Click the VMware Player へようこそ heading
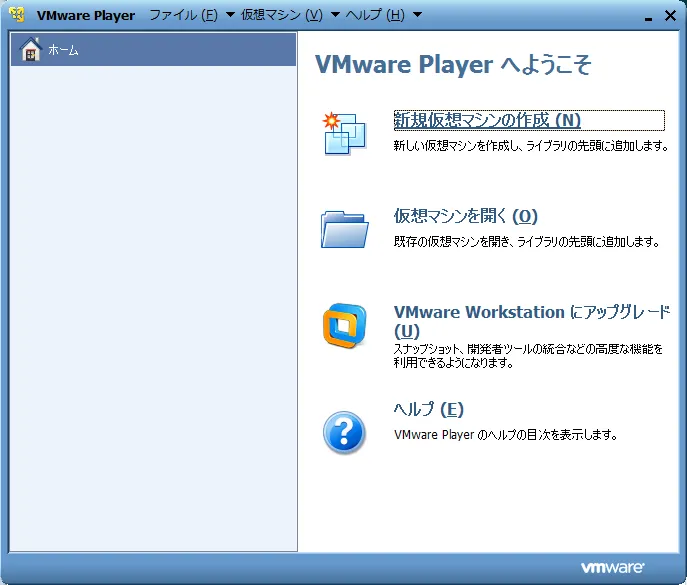687x585 pixels. point(453,64)
